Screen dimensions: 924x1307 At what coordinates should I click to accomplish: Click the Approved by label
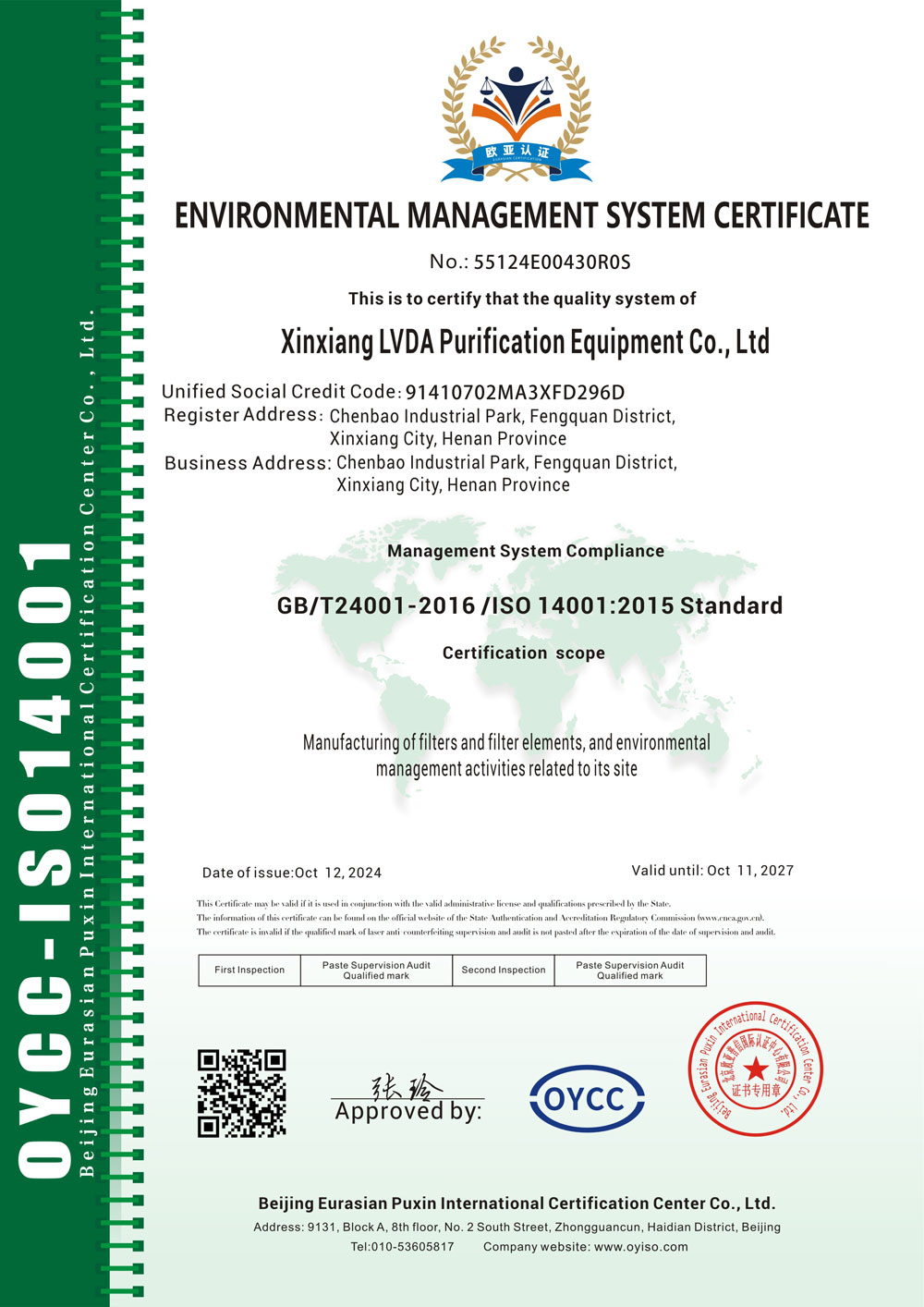point(408,1111)
